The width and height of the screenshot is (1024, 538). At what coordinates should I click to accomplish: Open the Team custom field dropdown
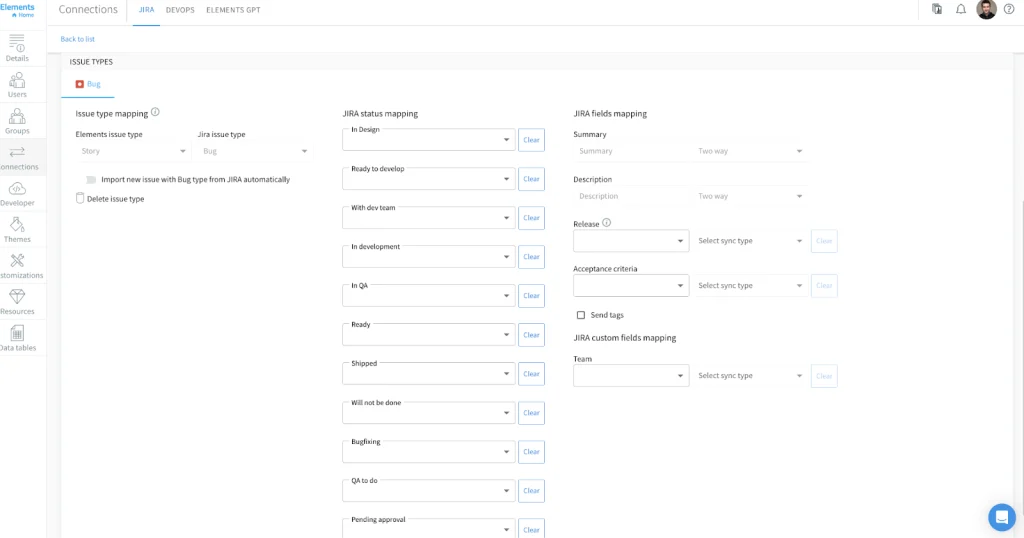click(x=631, y=375)
